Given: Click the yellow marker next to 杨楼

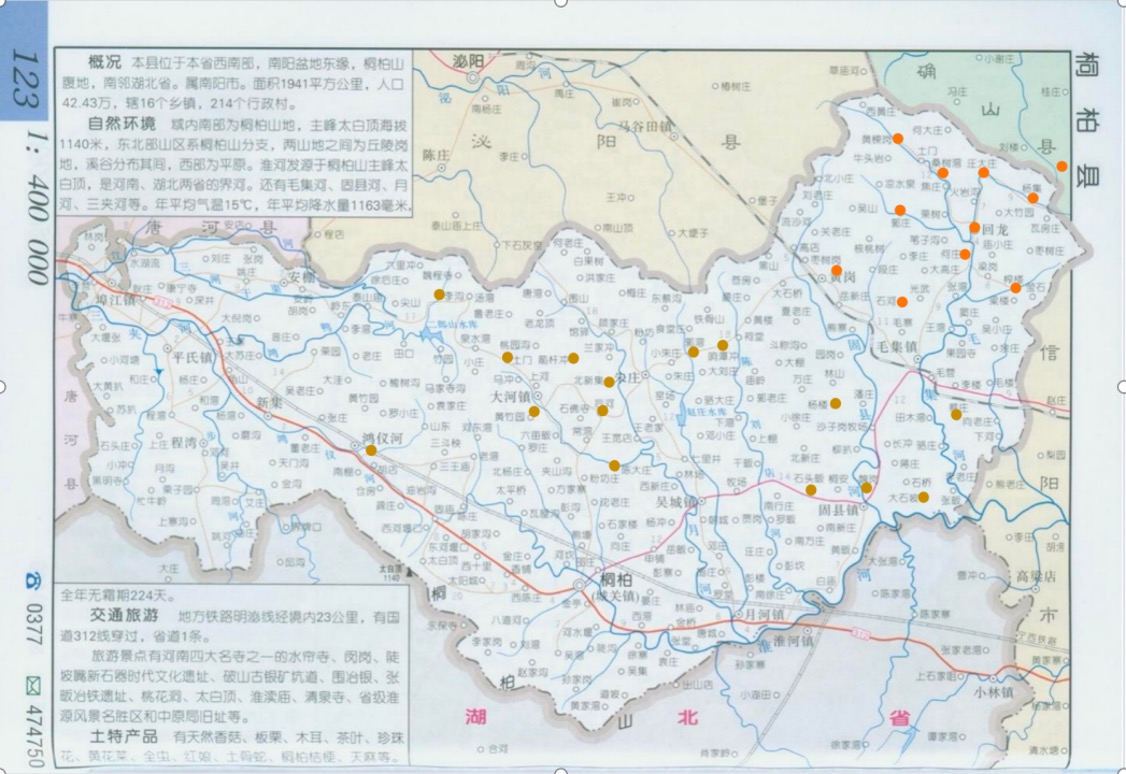Looking at the screenshot, I should 836,403.
